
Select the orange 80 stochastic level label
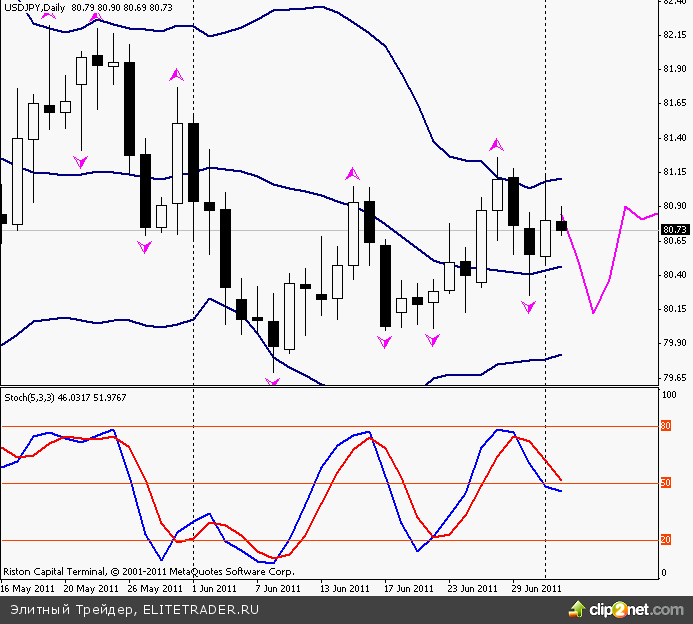(x=666, y=427)
